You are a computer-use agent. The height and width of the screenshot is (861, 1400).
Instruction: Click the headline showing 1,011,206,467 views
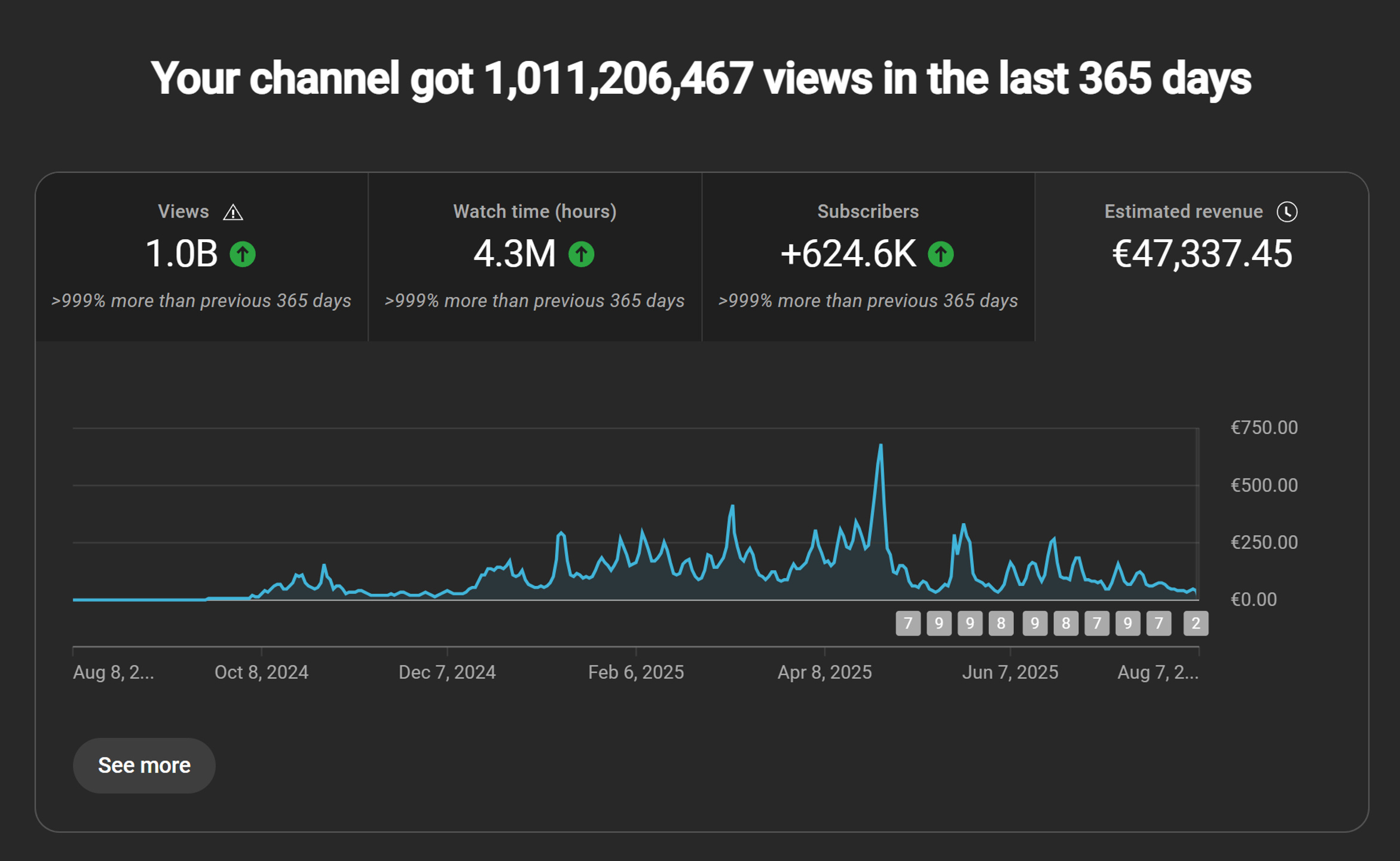(x=701, y=78)
